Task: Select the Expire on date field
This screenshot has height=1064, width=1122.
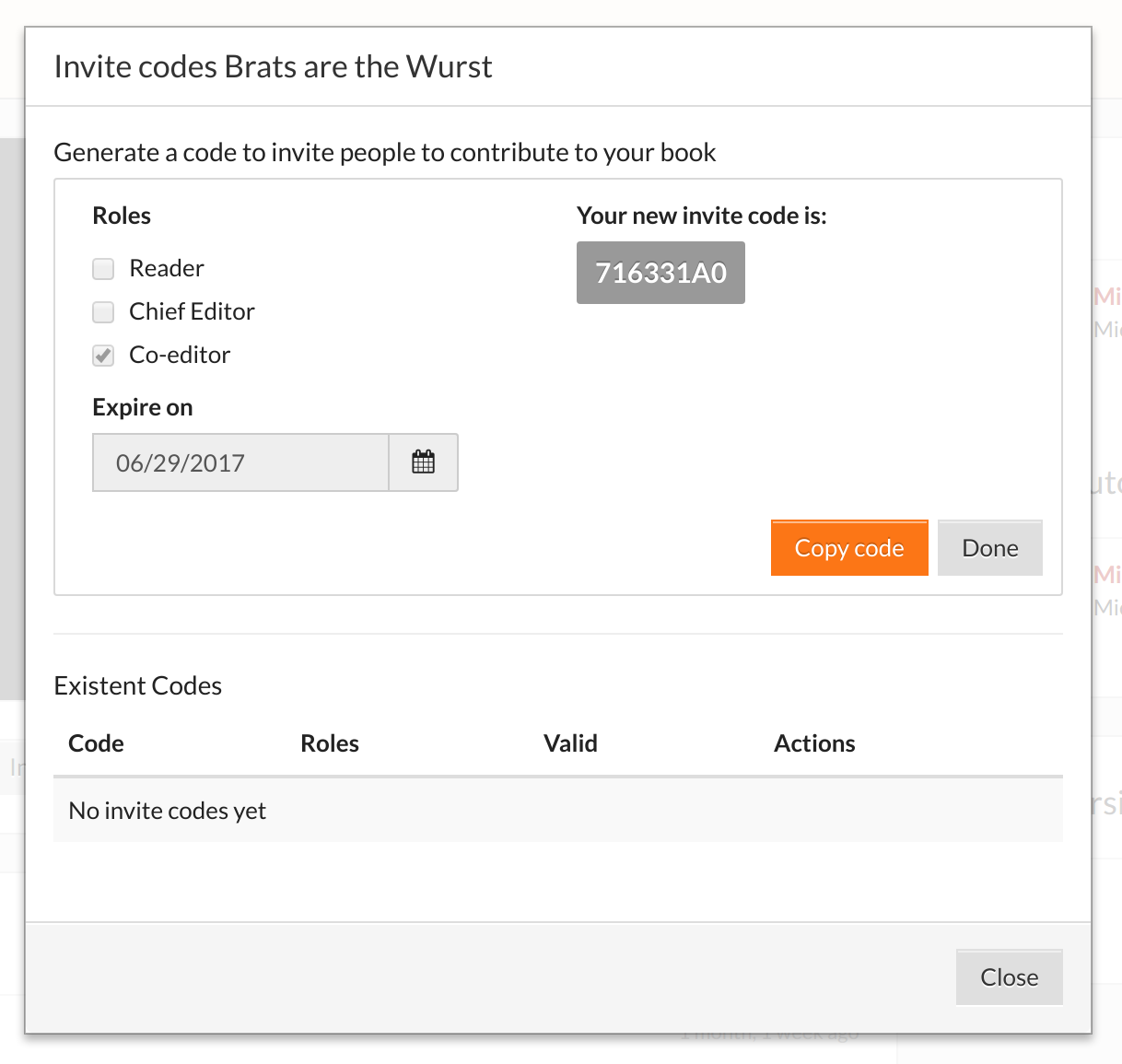Action: [x=240, y=462]
